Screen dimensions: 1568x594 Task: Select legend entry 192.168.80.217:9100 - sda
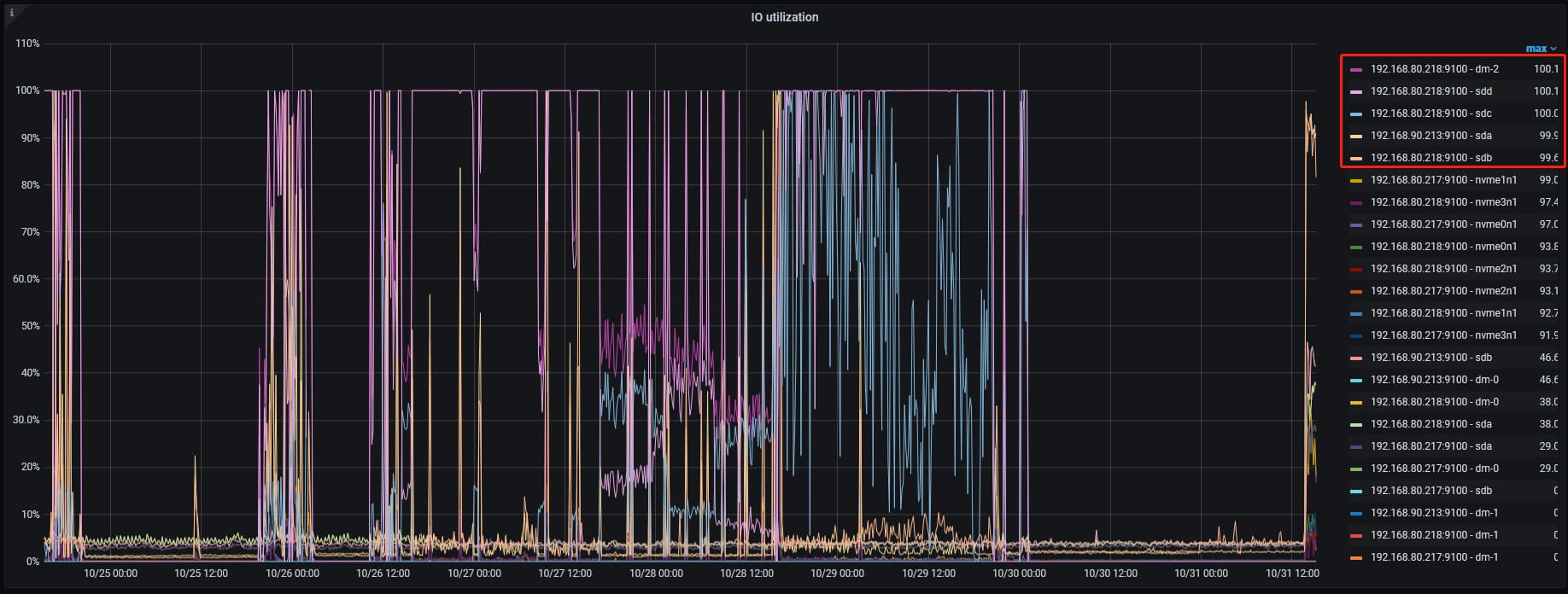pyautogui.click(x=1431, y=446)
